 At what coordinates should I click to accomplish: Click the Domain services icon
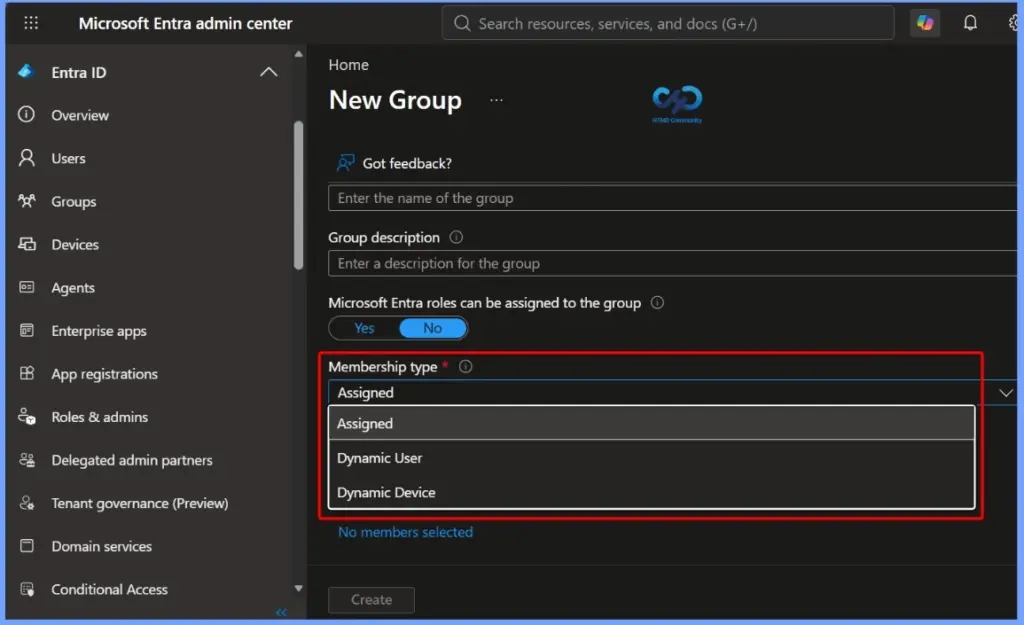pyautogui.click(x=27, y=545)
